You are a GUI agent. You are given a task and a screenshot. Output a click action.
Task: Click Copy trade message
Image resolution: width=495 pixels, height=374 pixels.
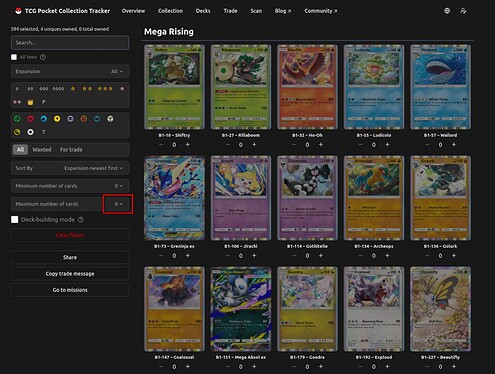coord(70,274)
